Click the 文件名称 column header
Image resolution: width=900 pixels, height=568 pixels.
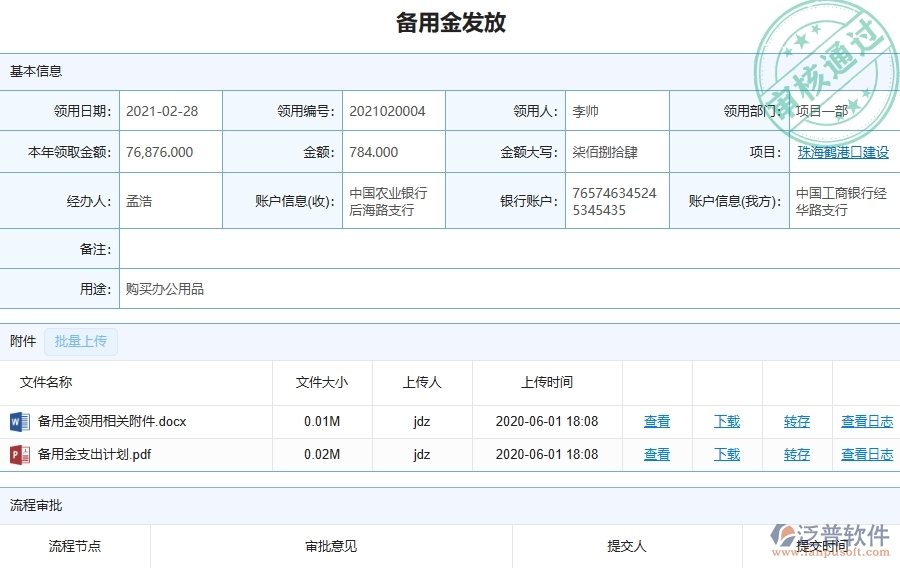(46, 382)
